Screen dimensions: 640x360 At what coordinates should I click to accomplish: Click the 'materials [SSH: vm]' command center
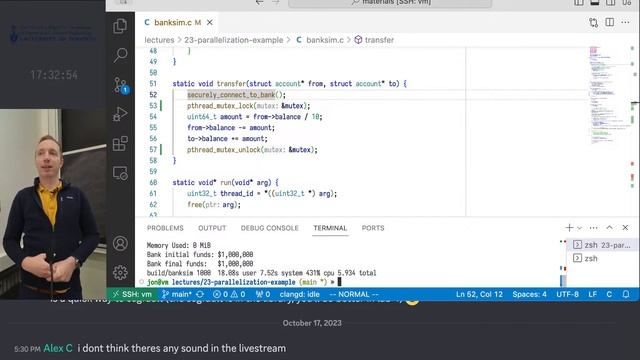pyautogui.click(x=390, y=3)
